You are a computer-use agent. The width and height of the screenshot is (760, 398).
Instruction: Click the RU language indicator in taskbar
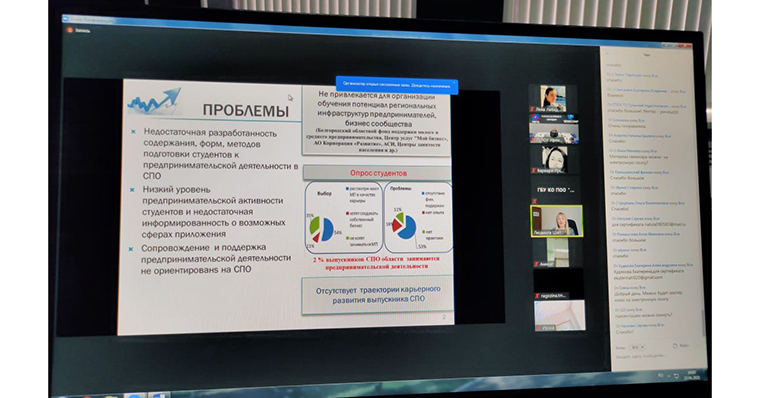pos(660,375)
